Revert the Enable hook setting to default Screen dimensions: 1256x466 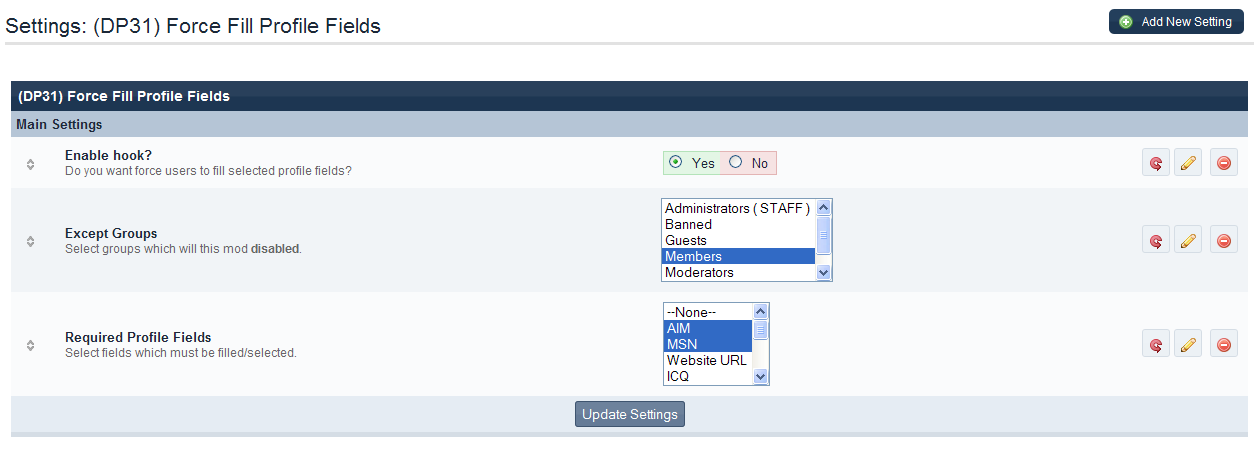pyautogui.click(x=1156, y=163)
